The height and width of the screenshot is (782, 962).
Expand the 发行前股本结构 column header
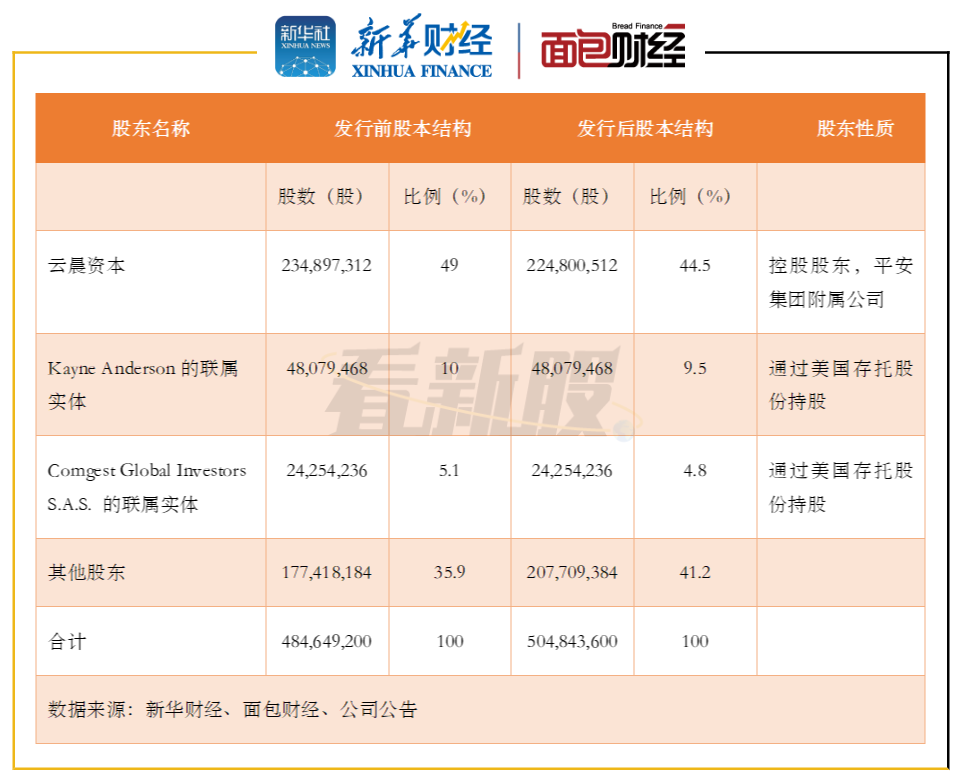[x=405, y=128]
